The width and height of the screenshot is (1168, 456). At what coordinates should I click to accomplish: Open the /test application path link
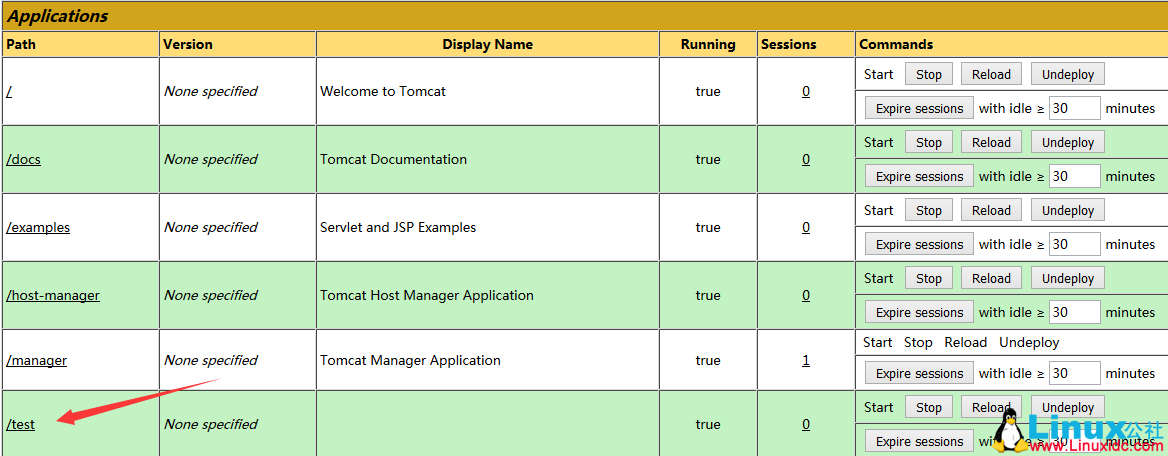[21, 424]
